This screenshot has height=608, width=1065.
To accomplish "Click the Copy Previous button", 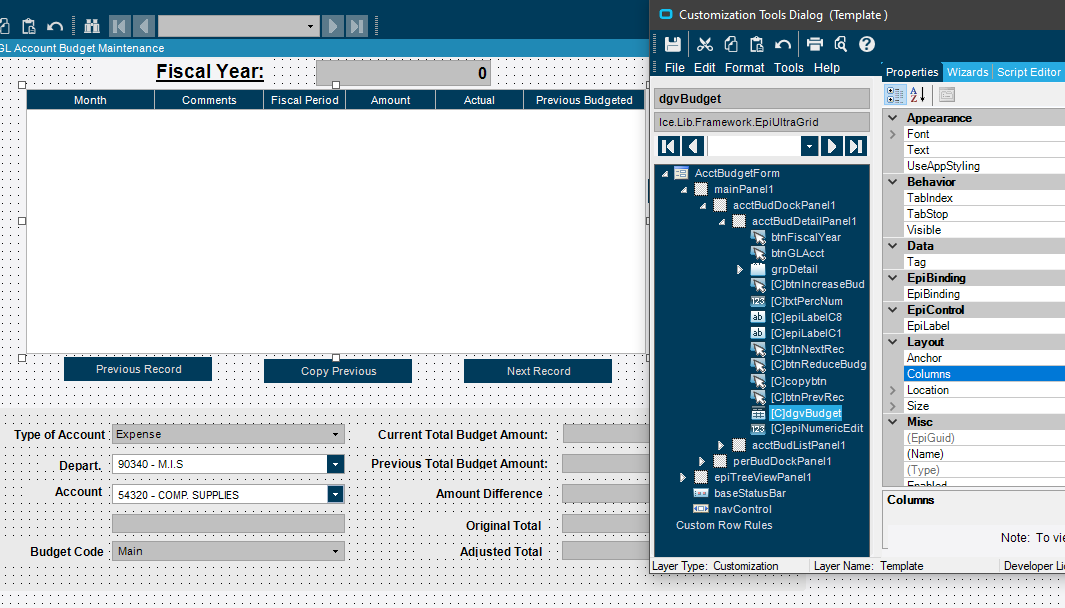I will [338, 371].
